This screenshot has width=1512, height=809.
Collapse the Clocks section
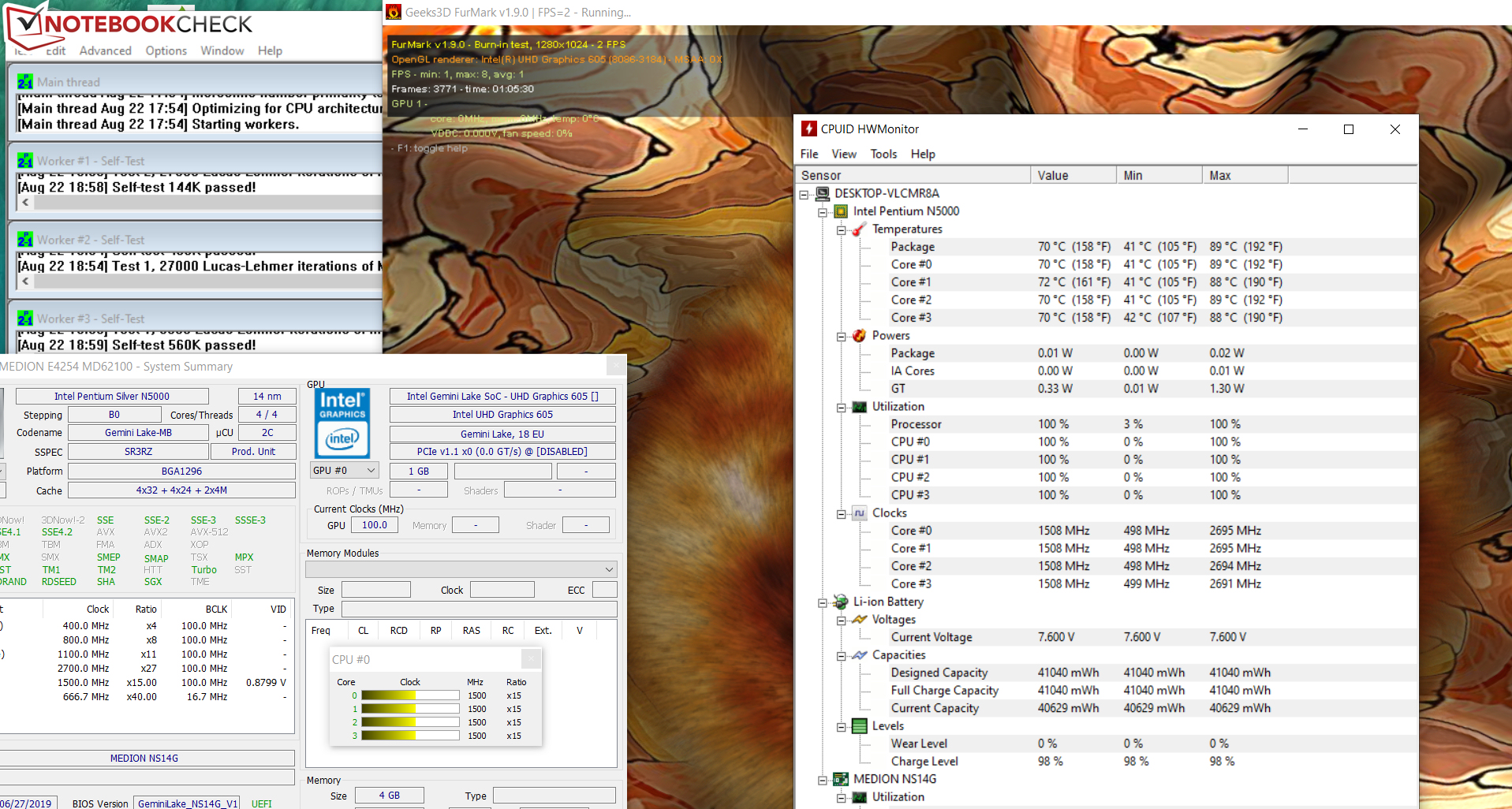point(842,513)
